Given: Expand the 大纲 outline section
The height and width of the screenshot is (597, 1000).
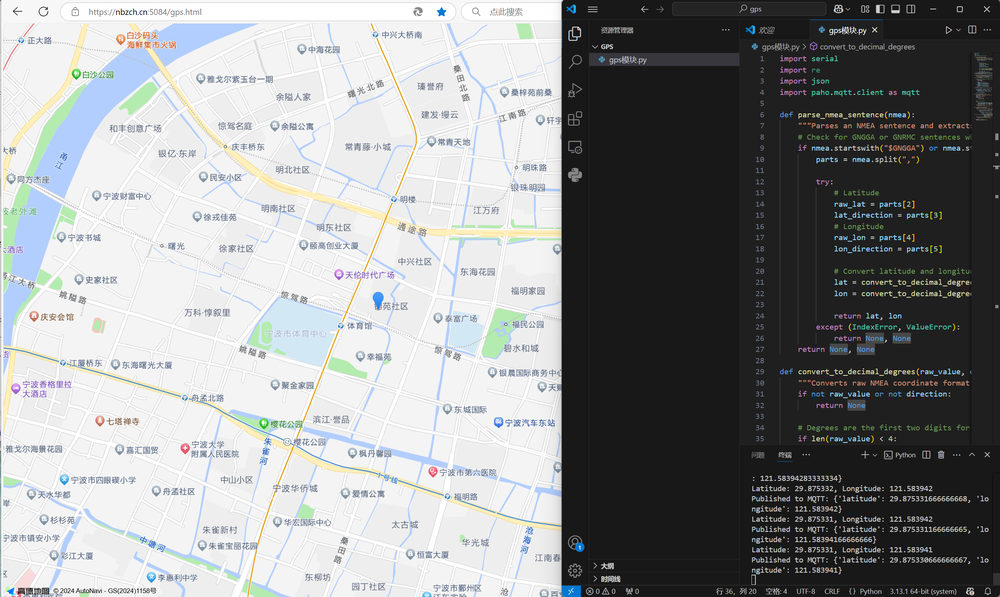Looking at the screenshot, I should [x=663, y=566].
